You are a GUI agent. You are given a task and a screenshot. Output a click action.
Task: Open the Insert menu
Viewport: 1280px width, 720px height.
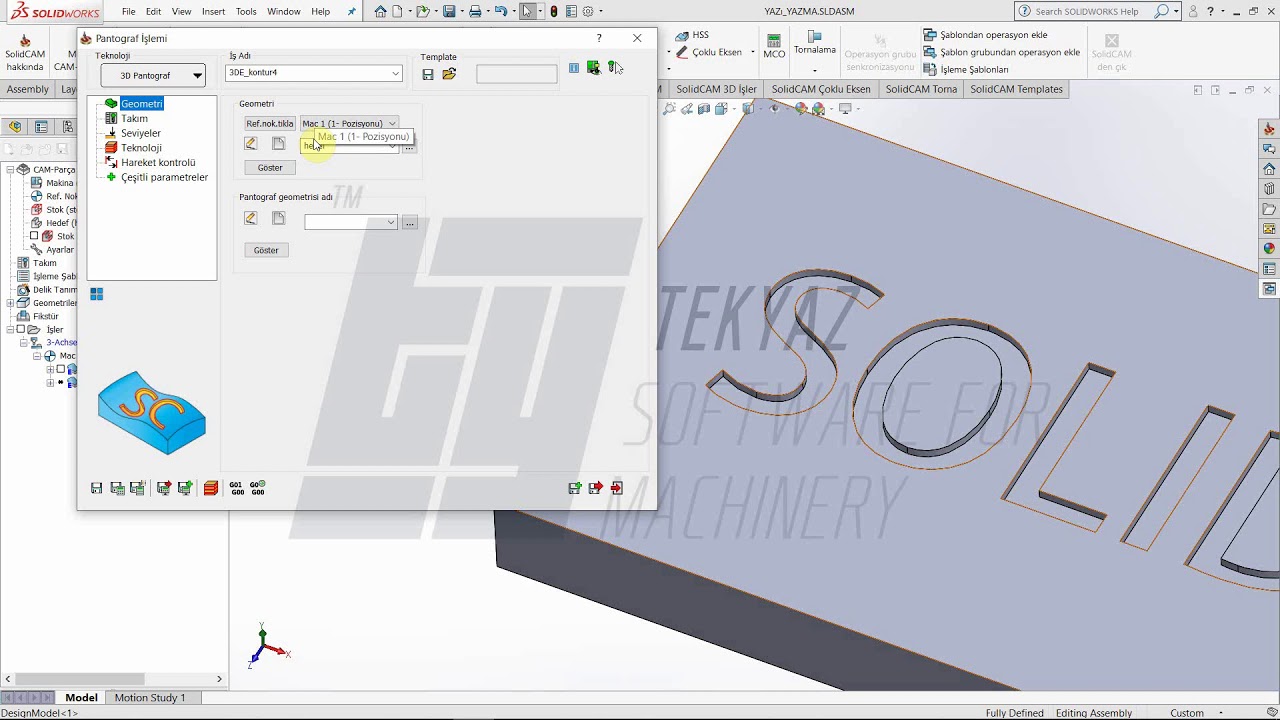[213, 12]
